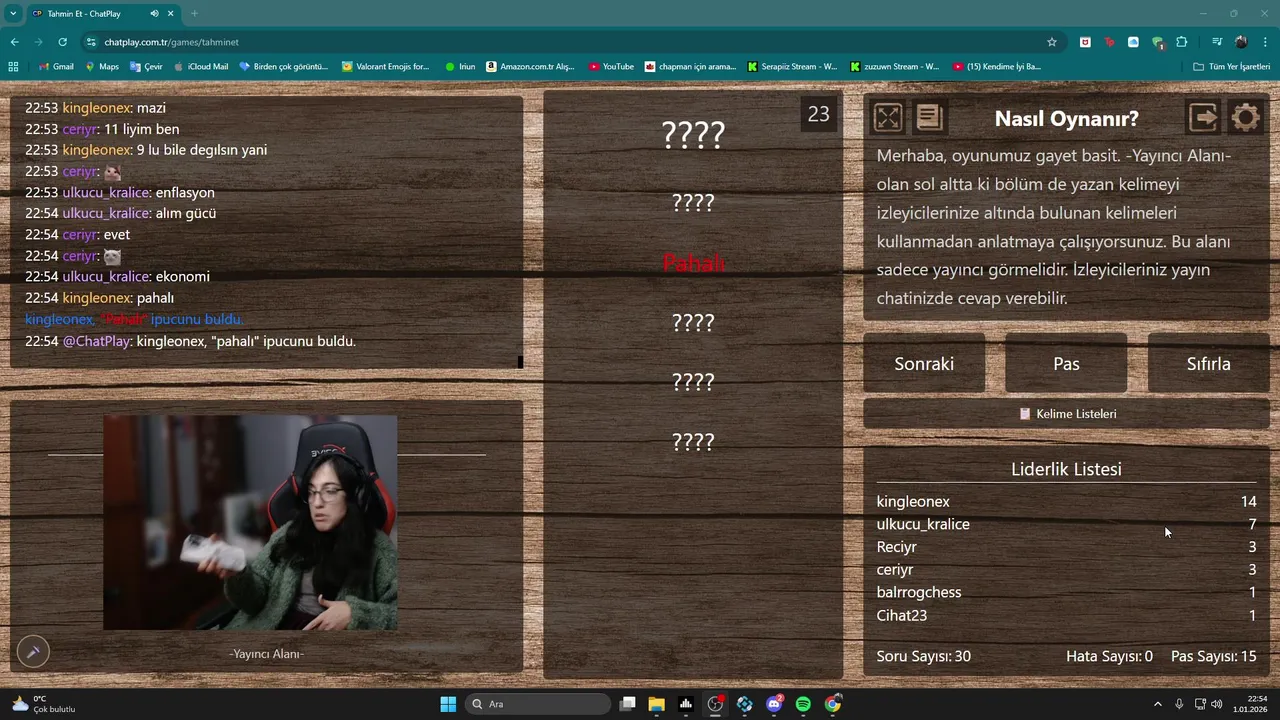Open Discord from the taskbar
This screenshot has height=720, width=1280.
point(774,704)
